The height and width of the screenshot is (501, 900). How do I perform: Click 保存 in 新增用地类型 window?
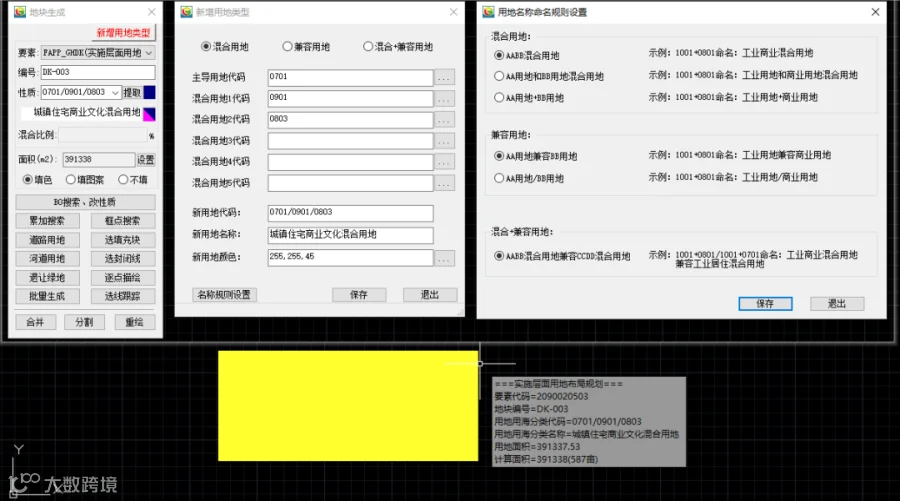pos(359,295)
